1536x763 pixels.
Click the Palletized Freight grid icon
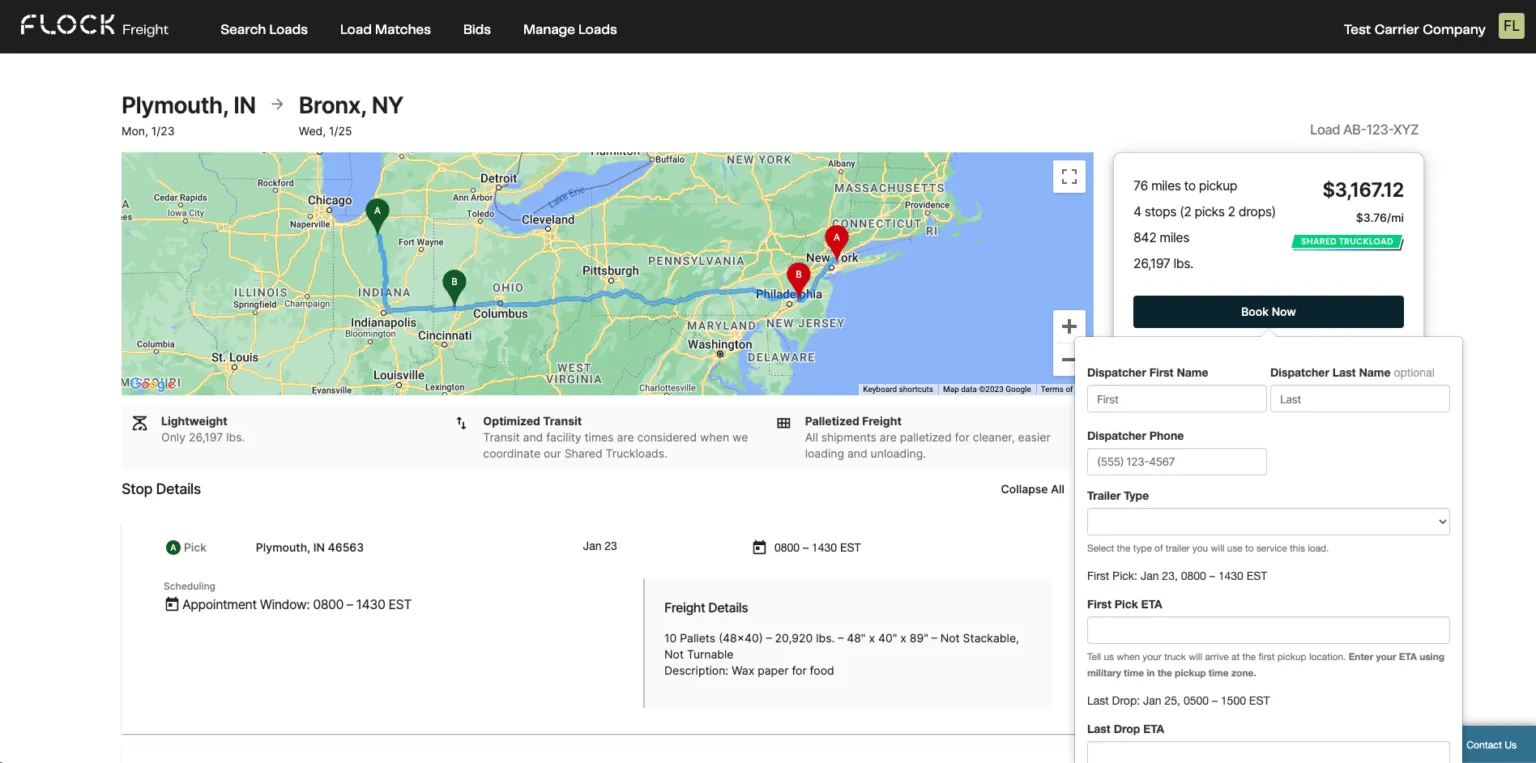tap(784, 423)
